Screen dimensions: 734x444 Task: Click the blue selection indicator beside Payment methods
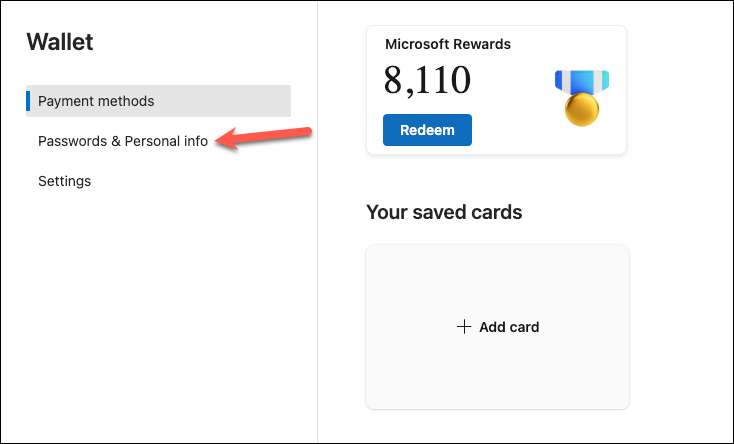[28, 101]
